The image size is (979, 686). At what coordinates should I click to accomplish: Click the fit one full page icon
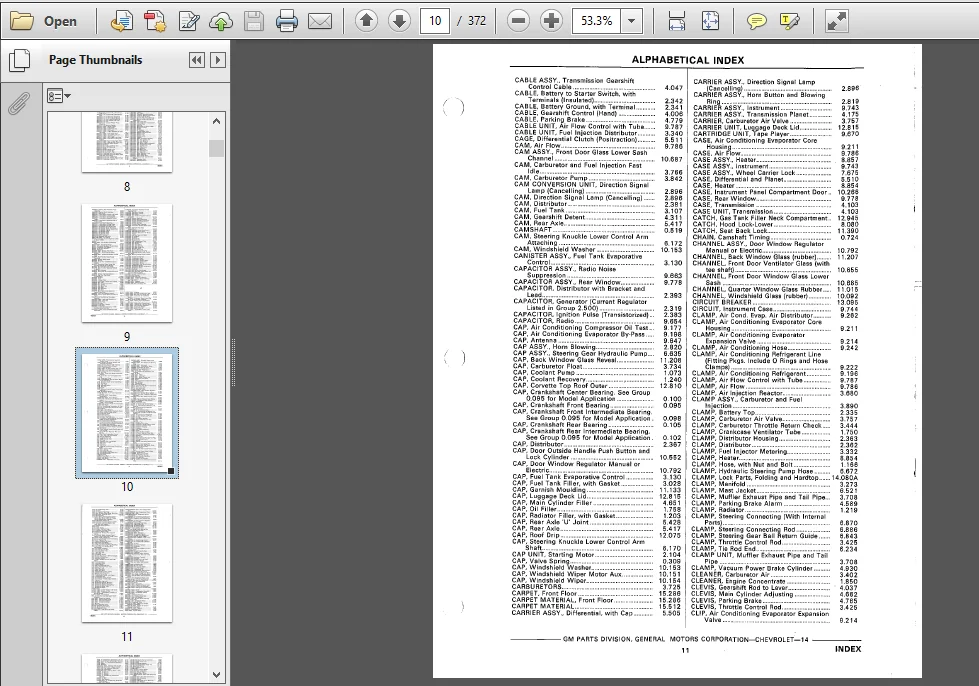point(710,21)
